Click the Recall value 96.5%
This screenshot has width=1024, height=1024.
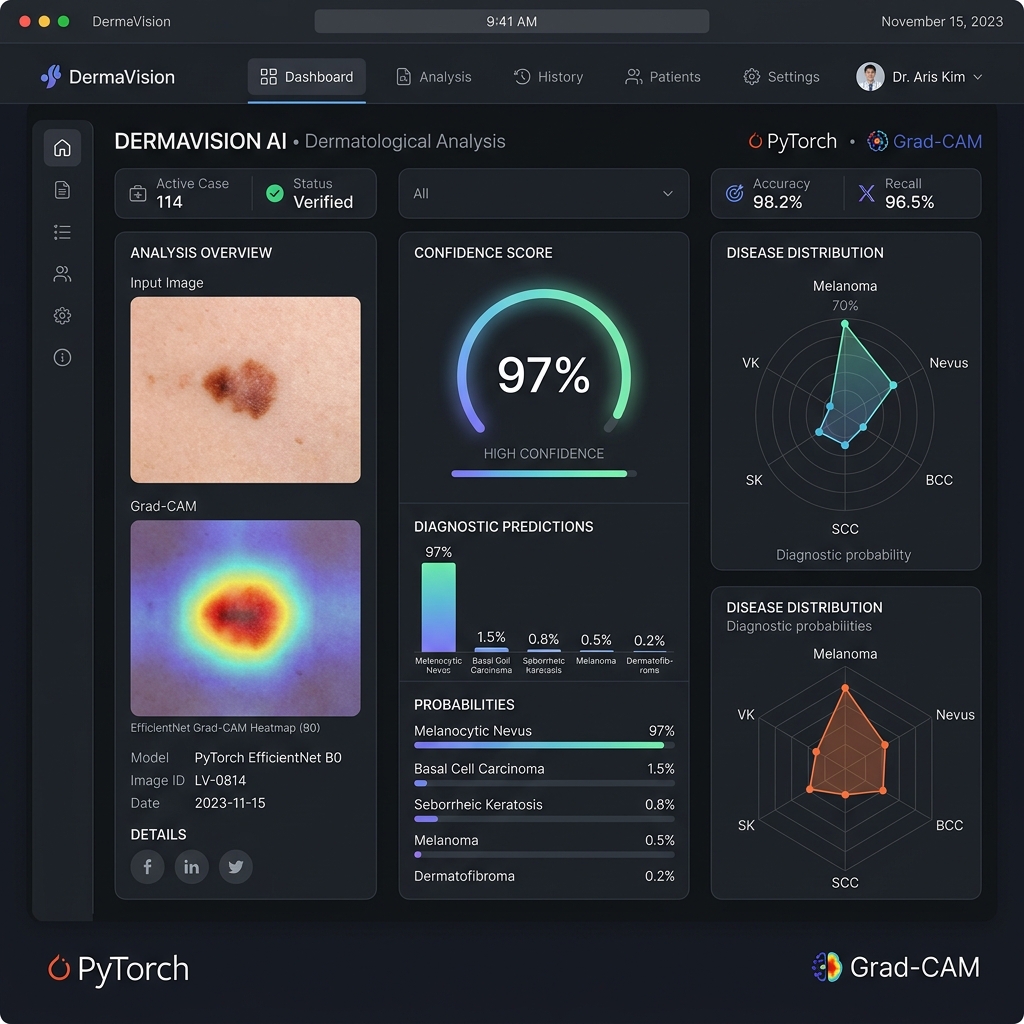[x=909, y=202]
